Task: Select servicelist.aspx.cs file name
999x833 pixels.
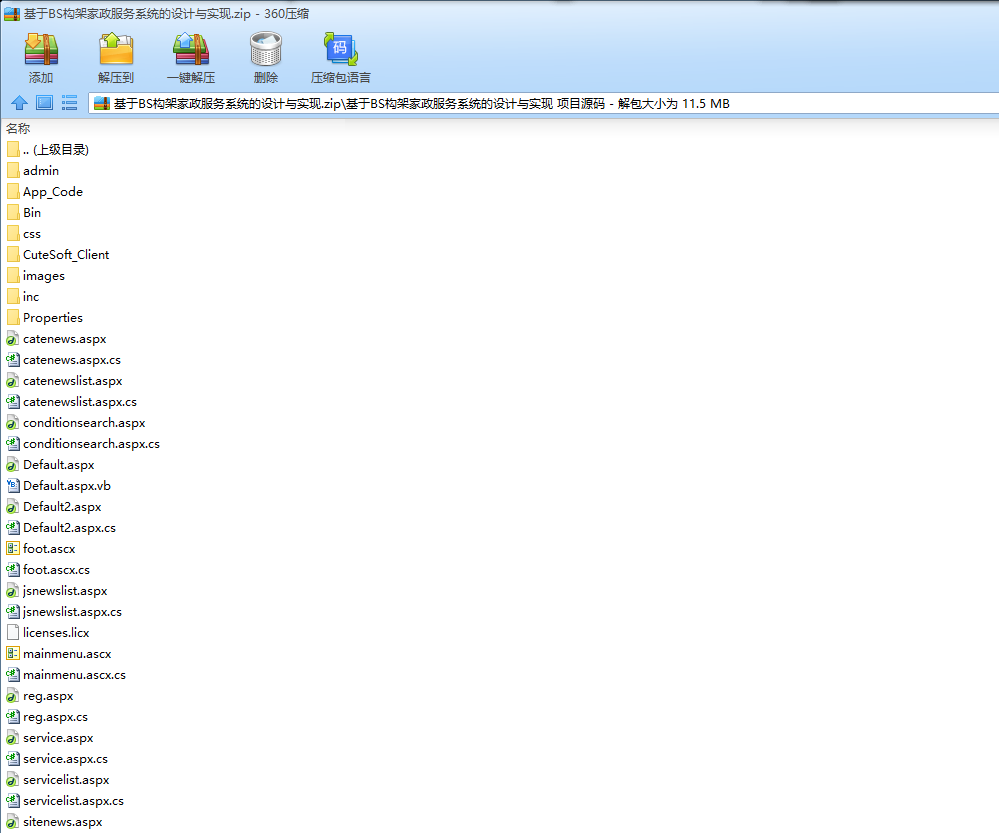Action: click(73, 801)
